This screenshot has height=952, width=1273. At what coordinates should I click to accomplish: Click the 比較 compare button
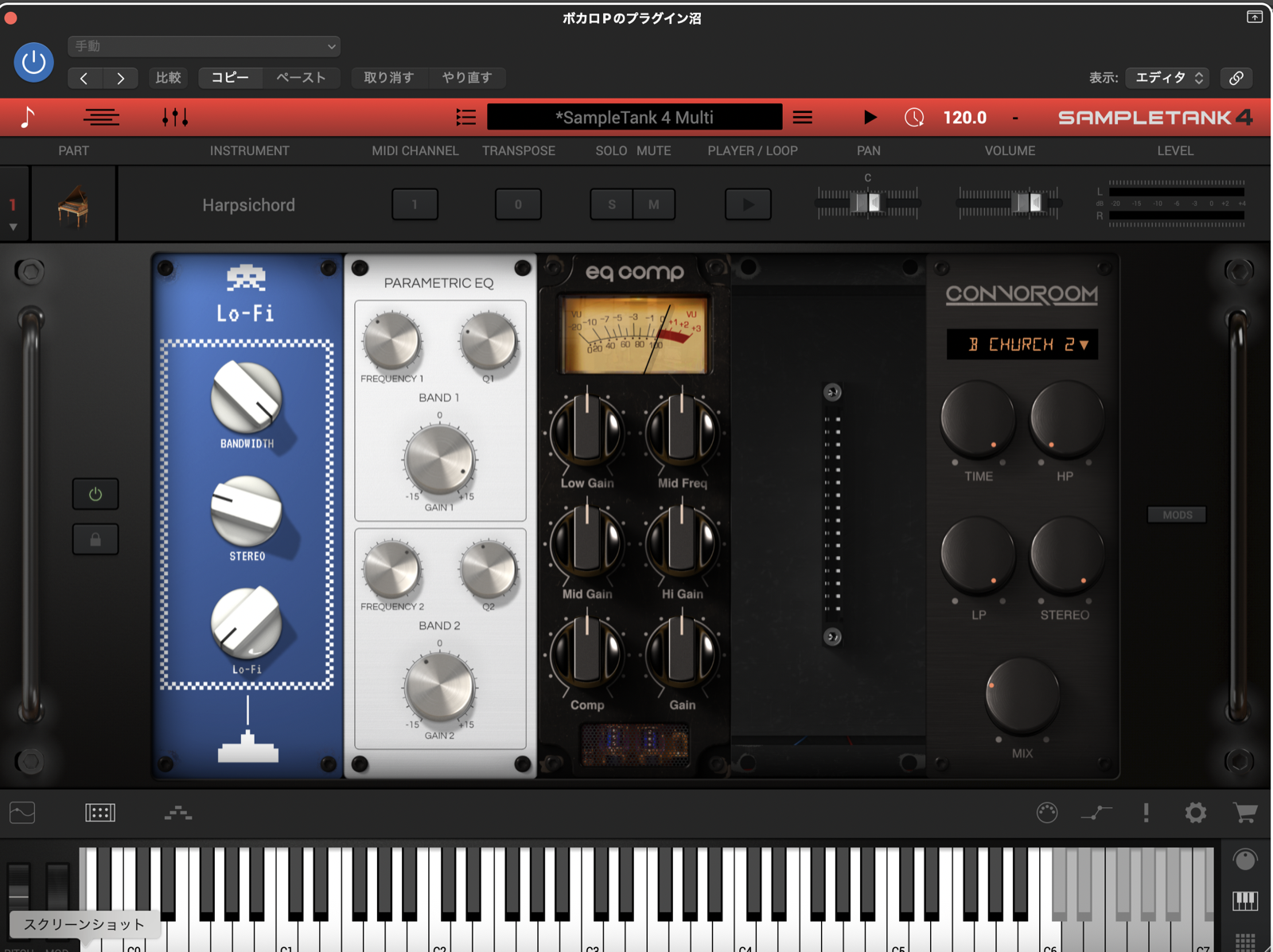[x=168, y=78]
